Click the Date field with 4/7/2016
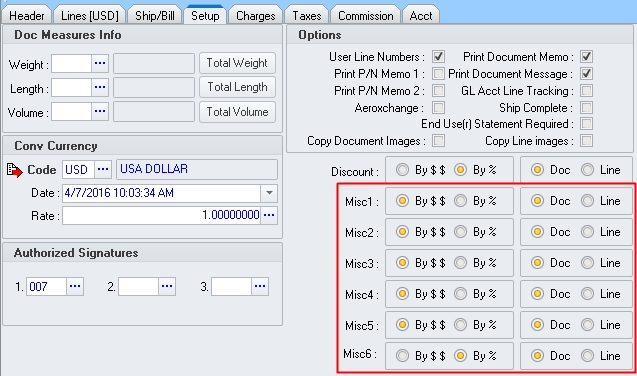The image size is (637, 376). pos(161,193)
